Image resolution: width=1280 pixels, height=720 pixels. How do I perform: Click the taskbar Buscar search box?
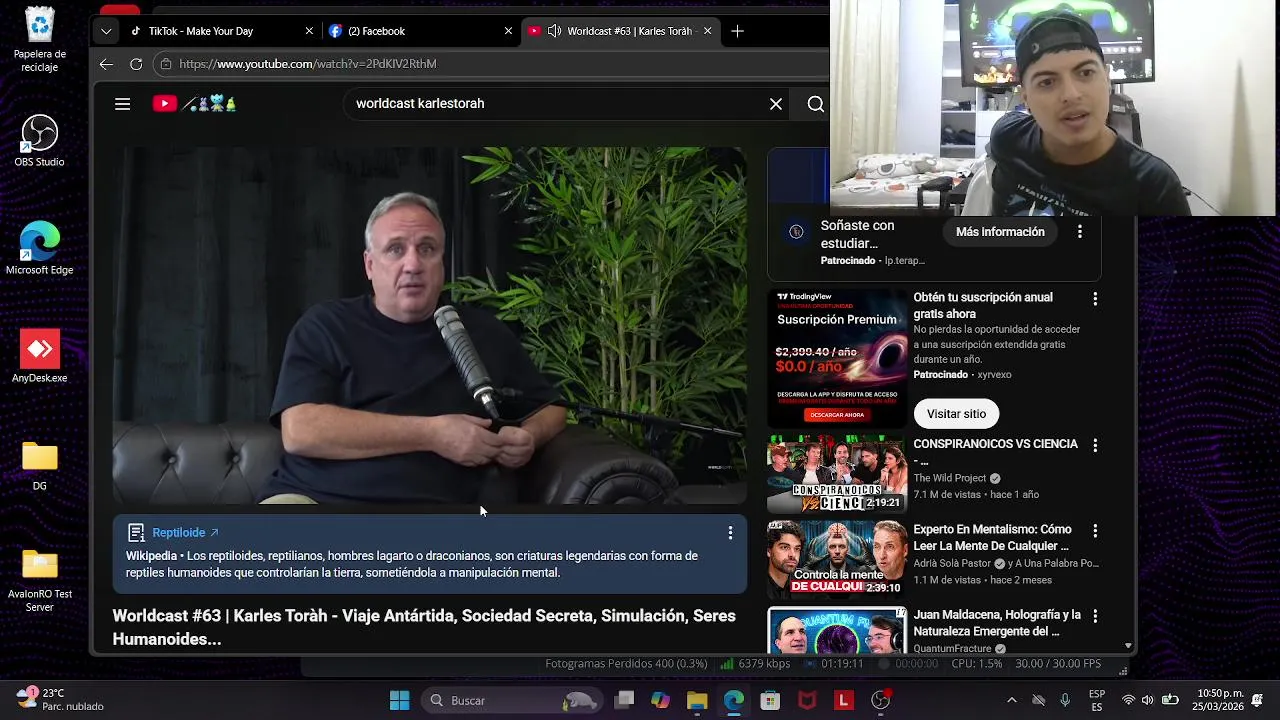click(510, 700)
